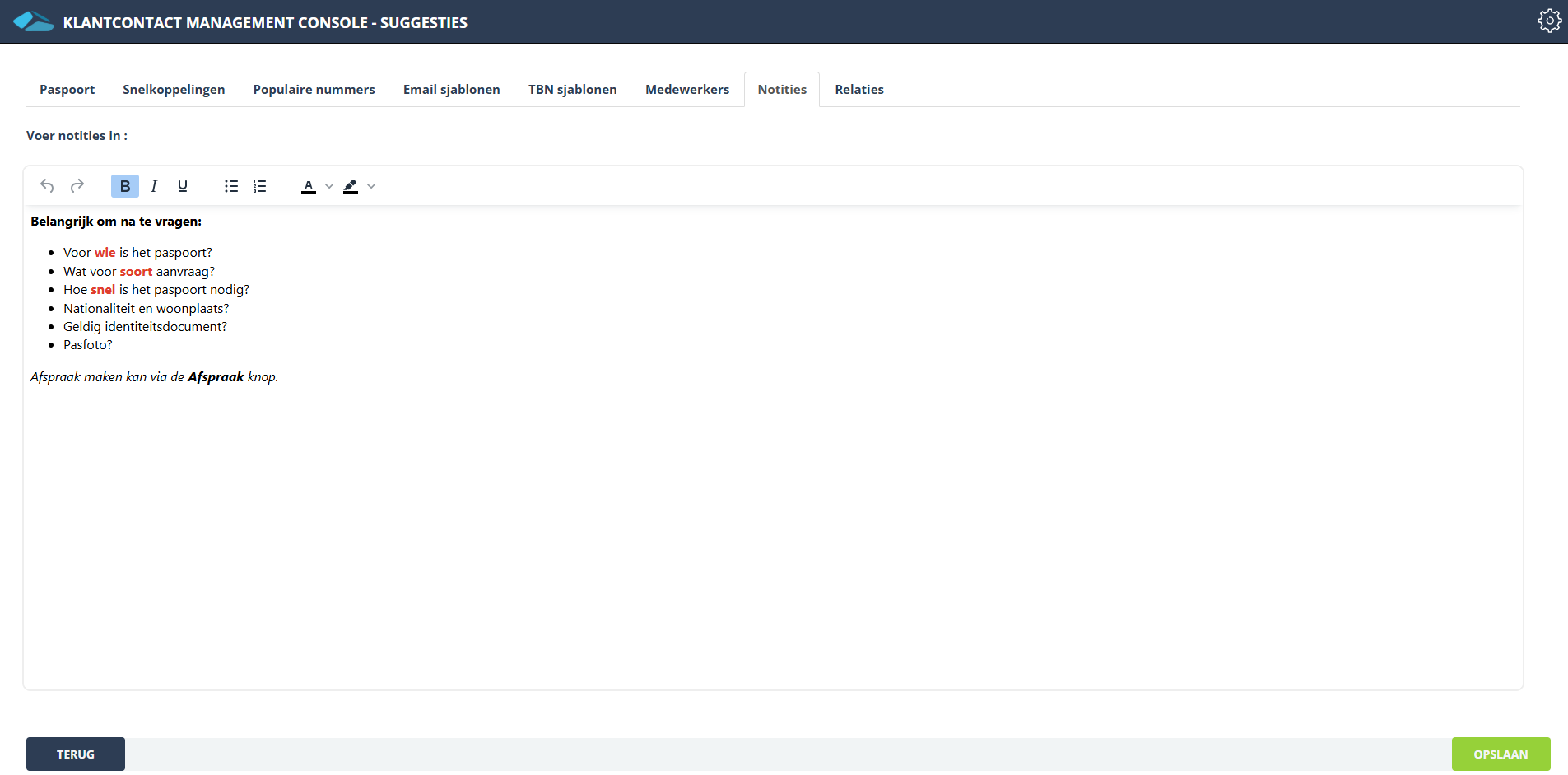Click the highlight color marker icon

[351, 186]
